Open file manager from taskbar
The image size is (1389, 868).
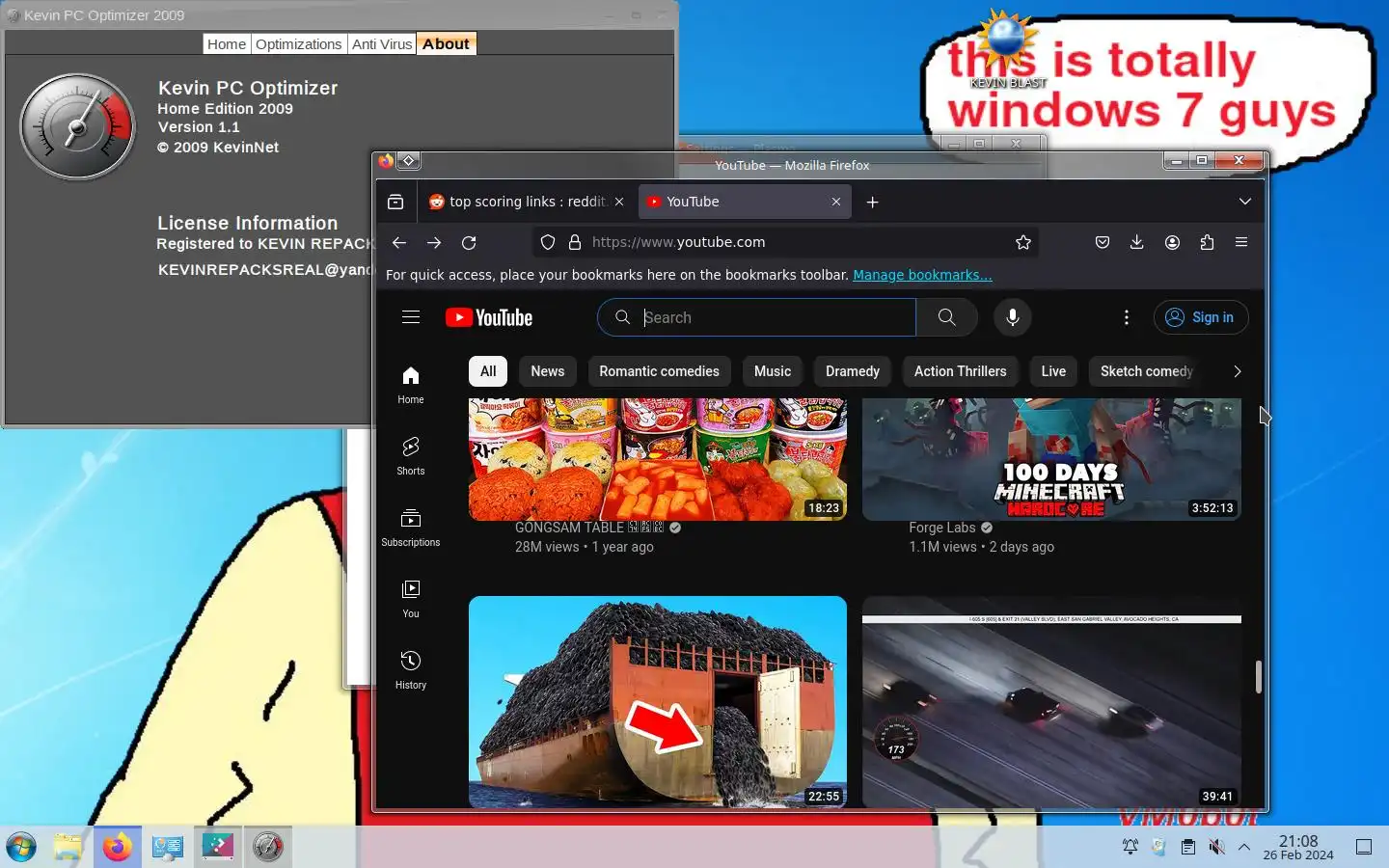(68, 847)
